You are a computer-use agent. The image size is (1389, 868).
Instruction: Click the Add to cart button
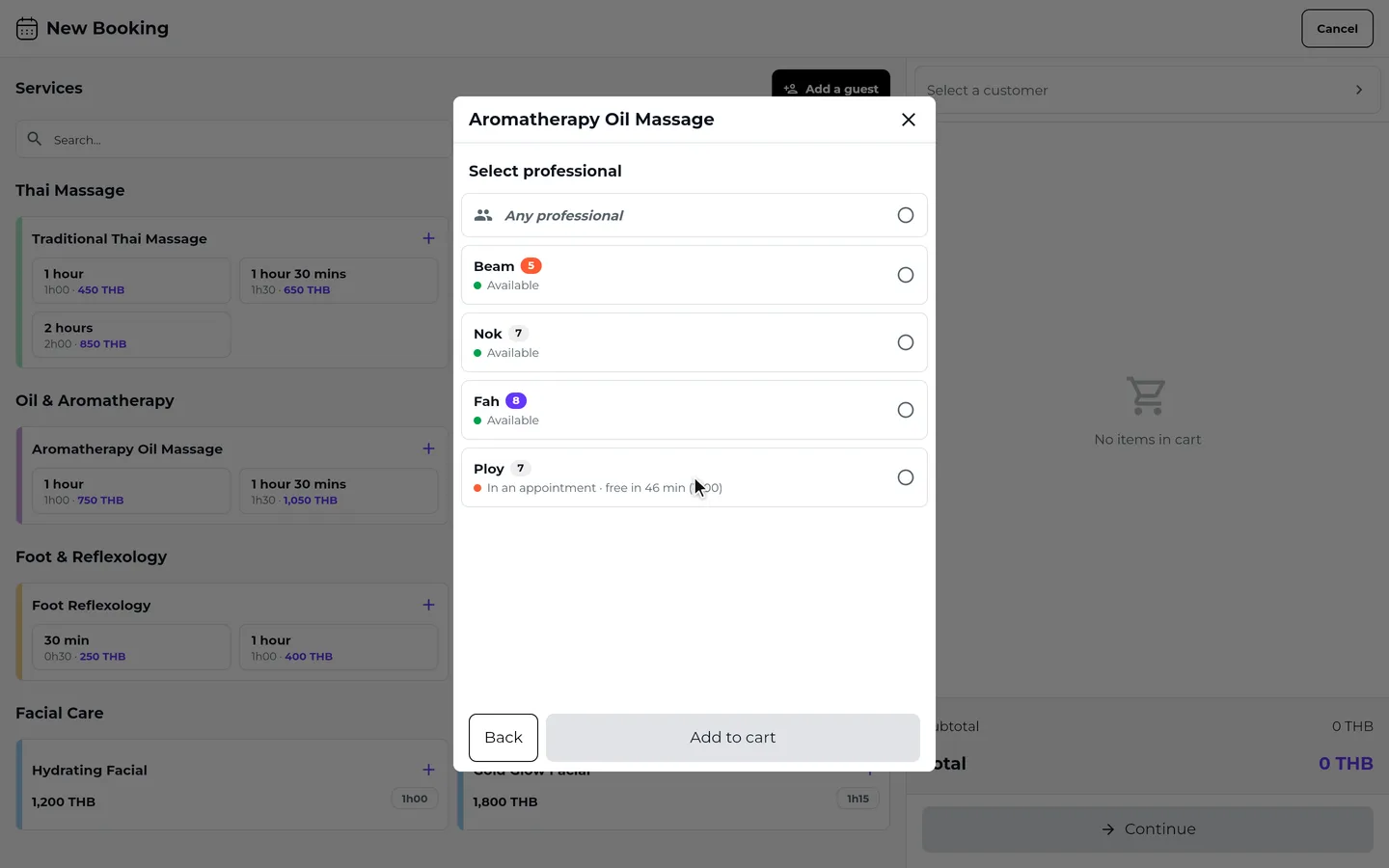pyautogui.click(x=733, y=738)
